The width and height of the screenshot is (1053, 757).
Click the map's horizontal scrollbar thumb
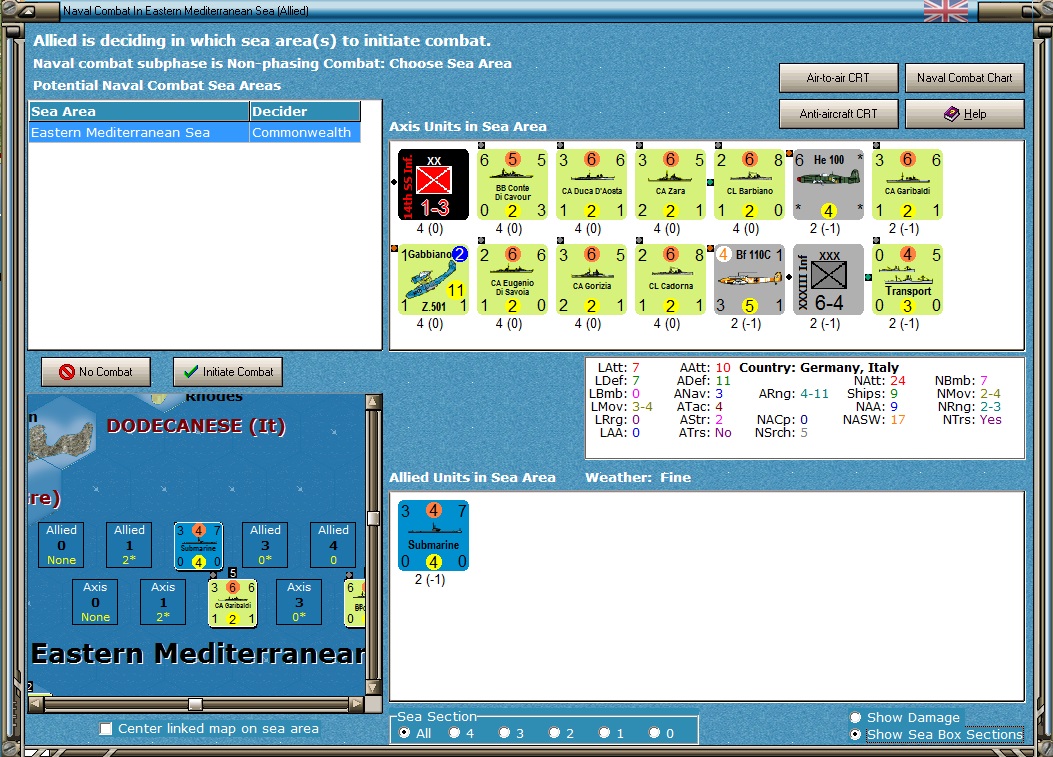(195, 704)
